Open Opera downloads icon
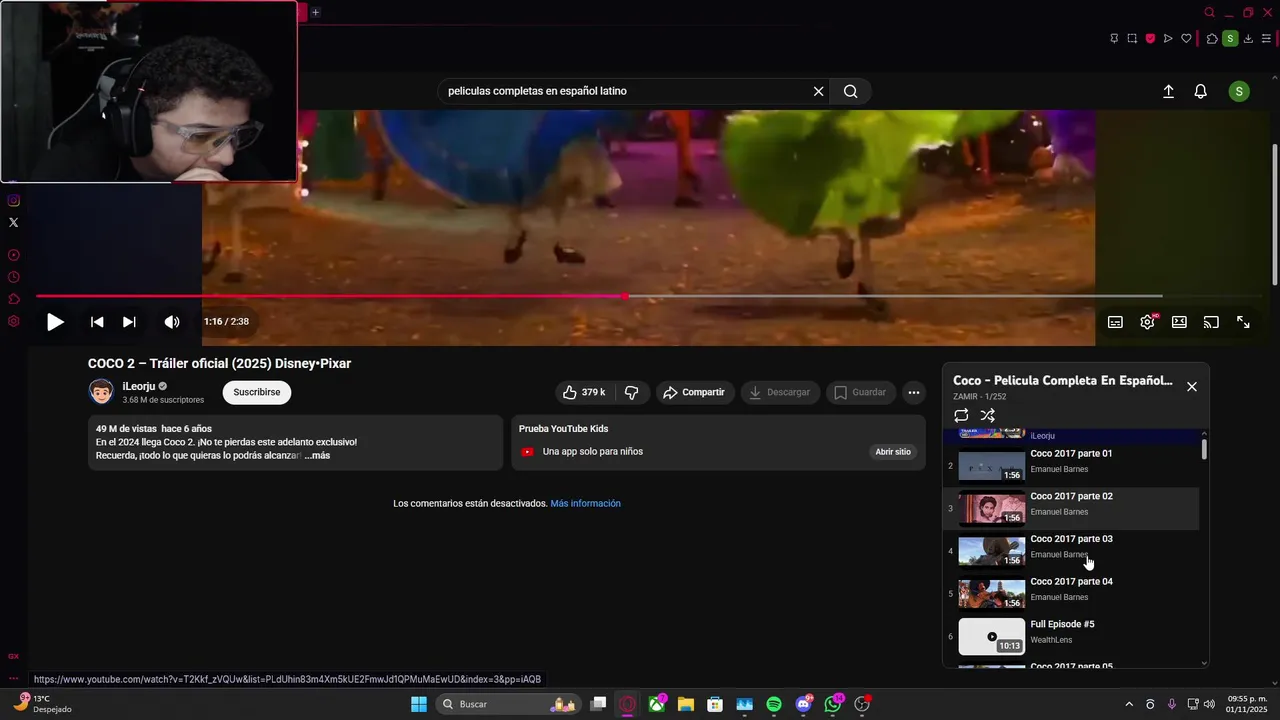1280x720 pixels. 1249,39
